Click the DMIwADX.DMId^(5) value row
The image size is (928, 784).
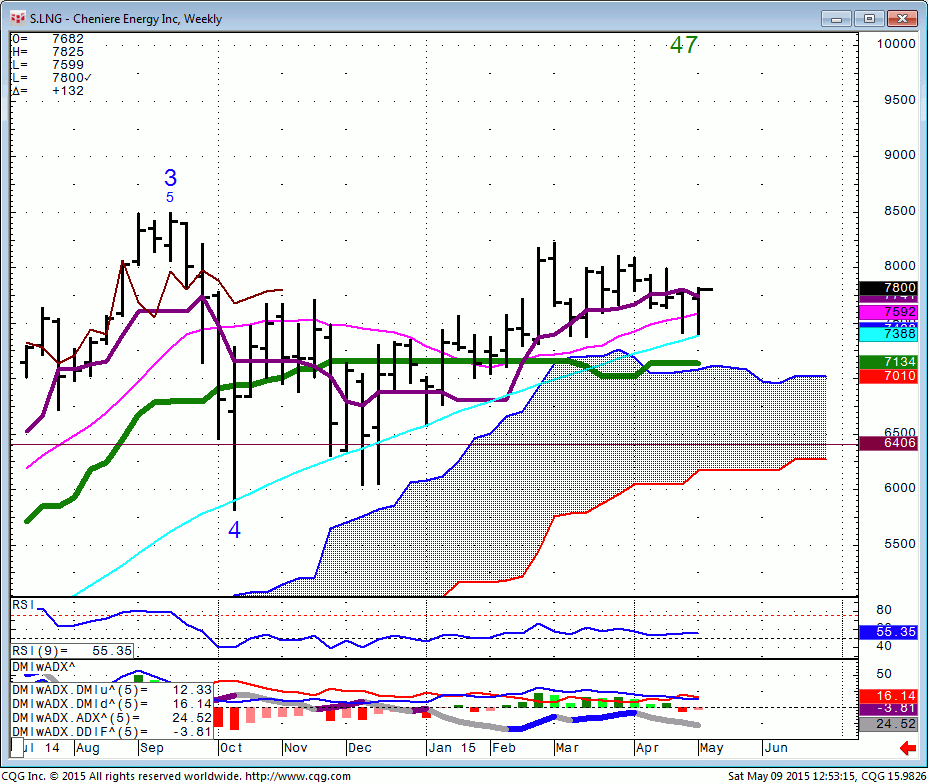pos(112,704)
